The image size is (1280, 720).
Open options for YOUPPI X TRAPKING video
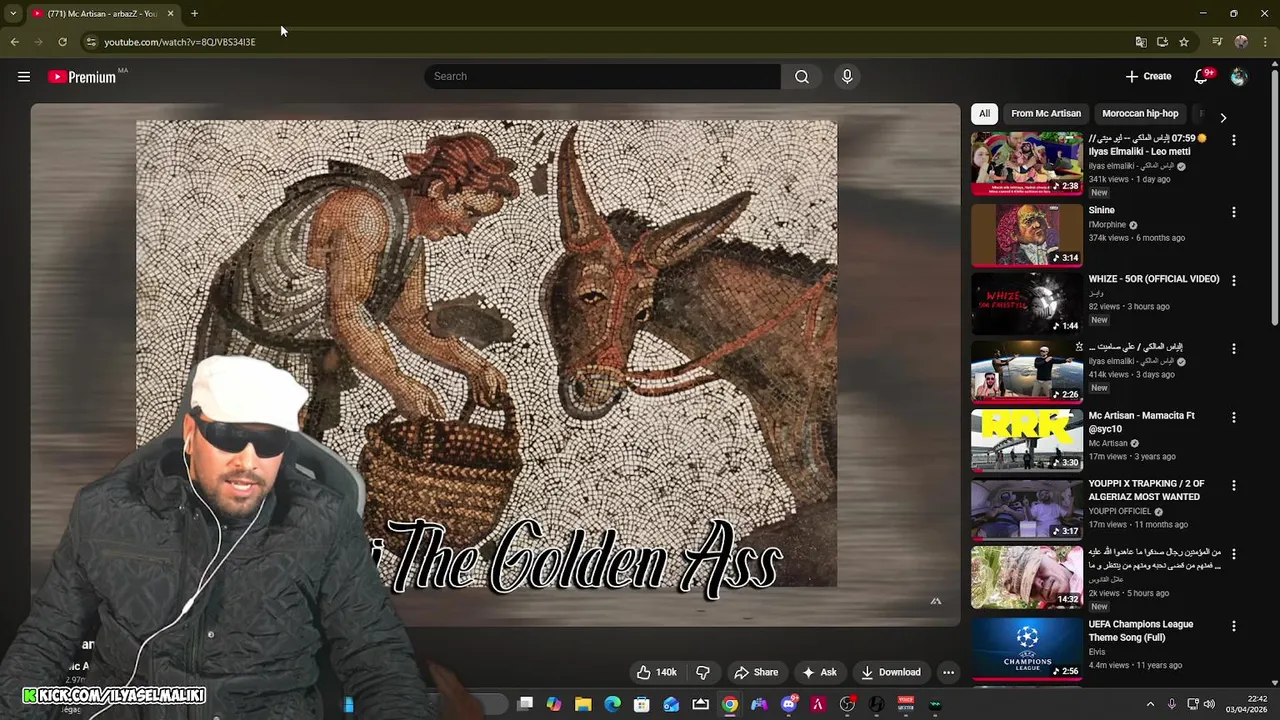[x=1233, y=485]
